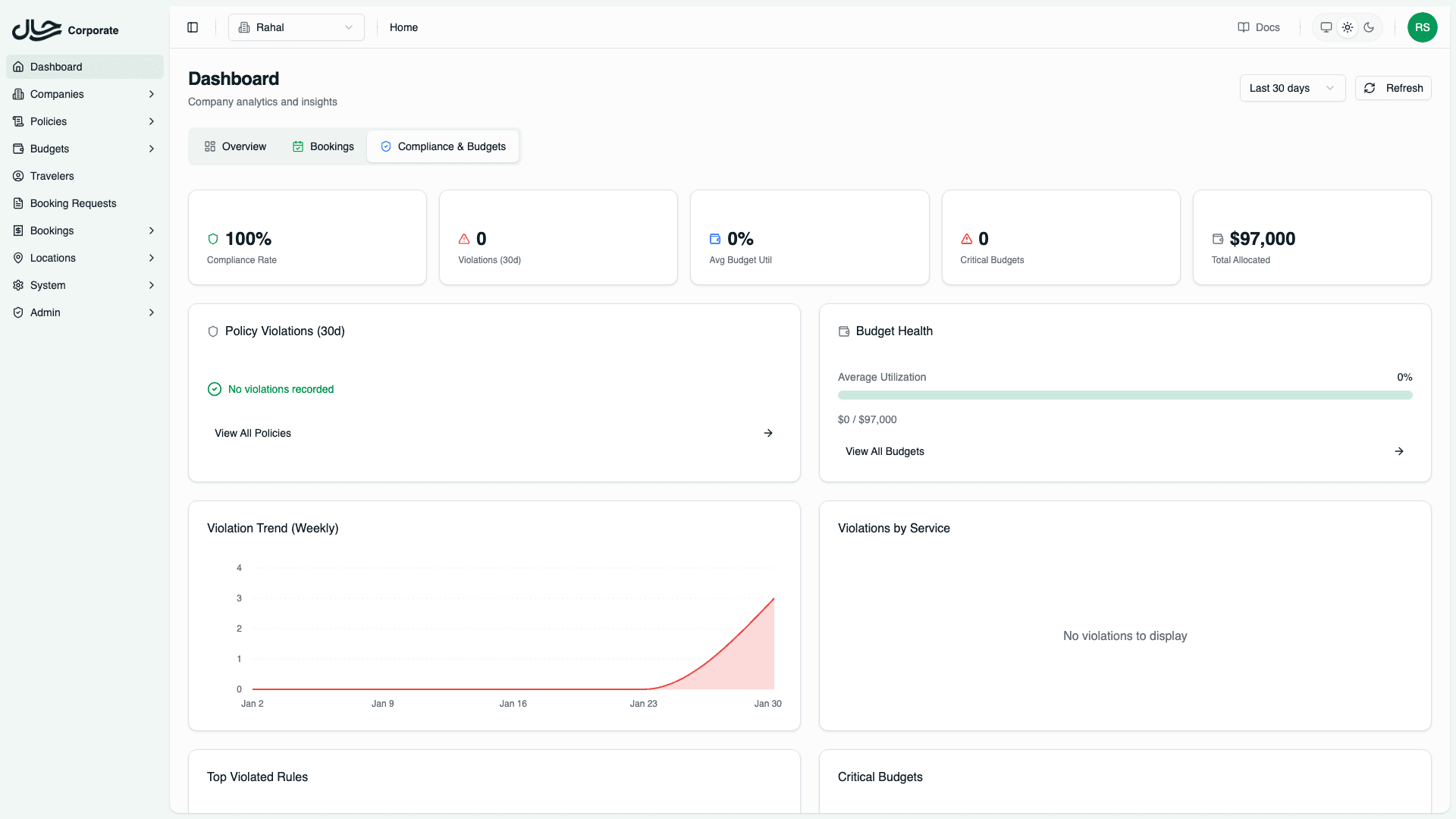This screenshot has height=819, width=1456.
Task: Click the Home breadcrumb
Action: (x=403, y=27)
